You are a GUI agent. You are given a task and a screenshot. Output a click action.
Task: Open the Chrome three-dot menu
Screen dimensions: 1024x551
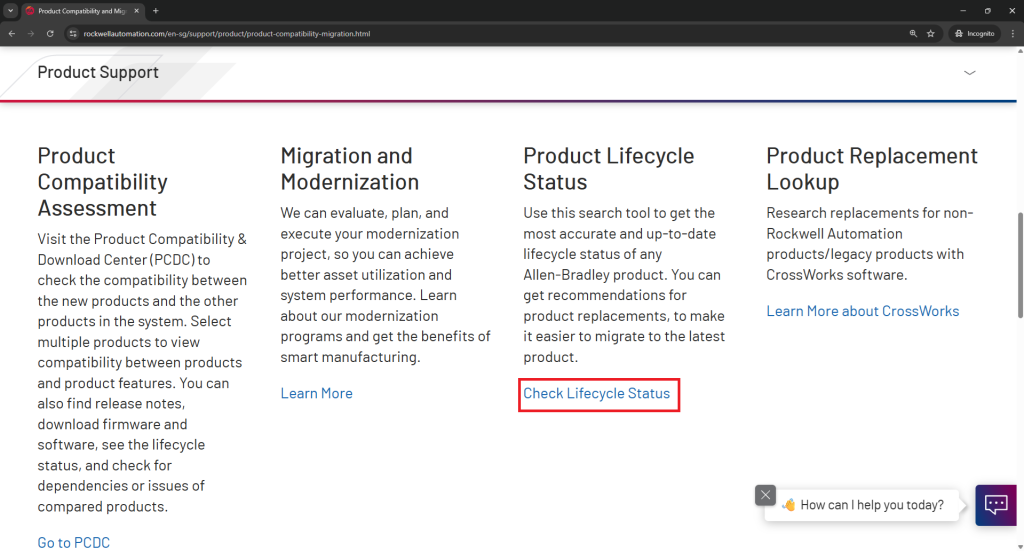[x=1011, y=33]
